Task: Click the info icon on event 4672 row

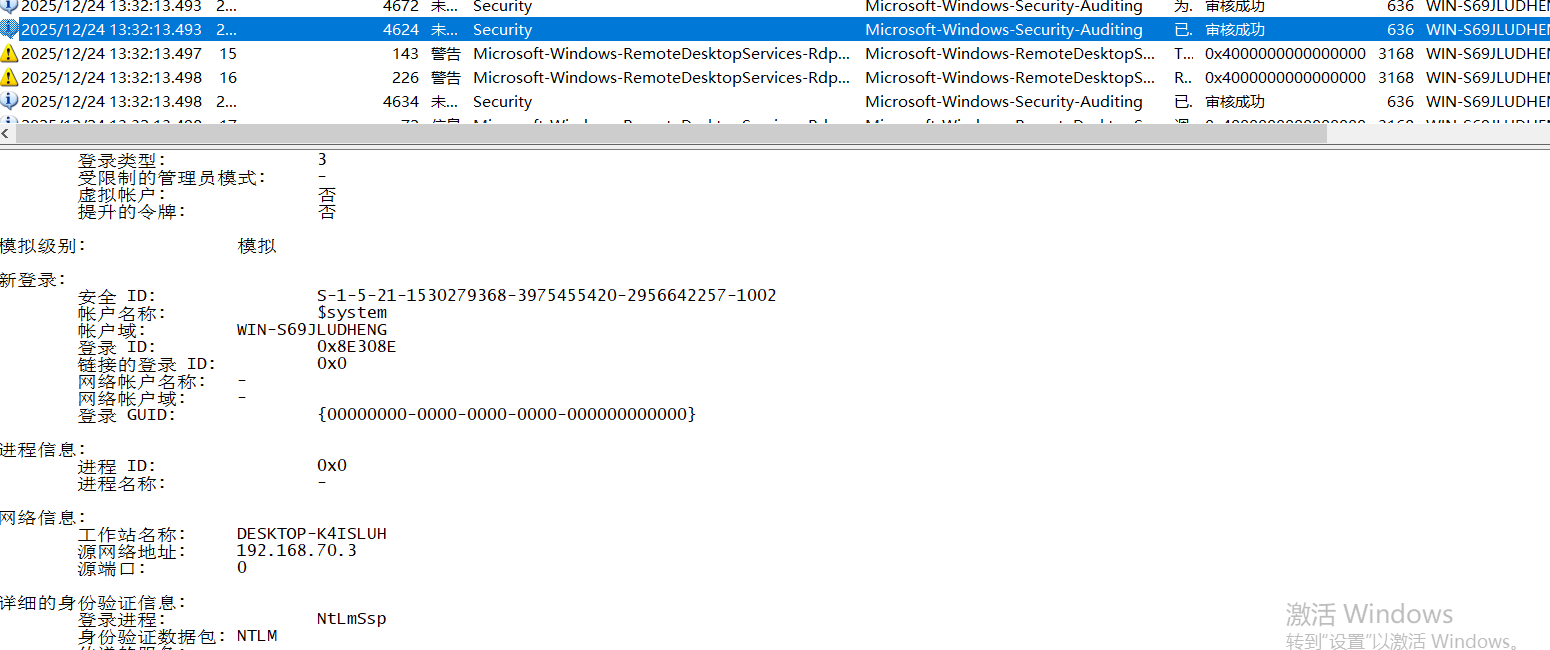Action: point(9,6)
